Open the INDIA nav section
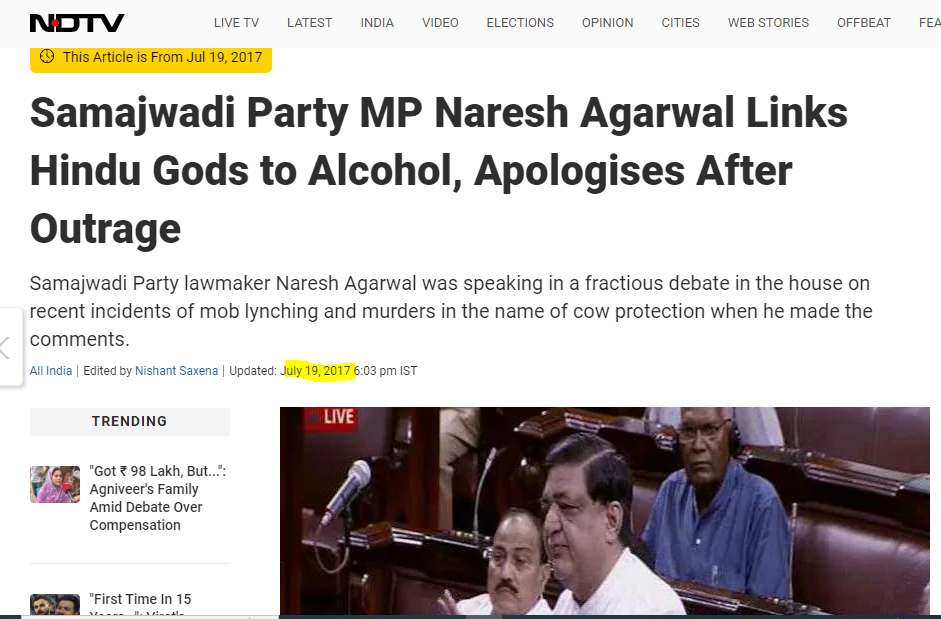941x619 pixels. [377, 23]
